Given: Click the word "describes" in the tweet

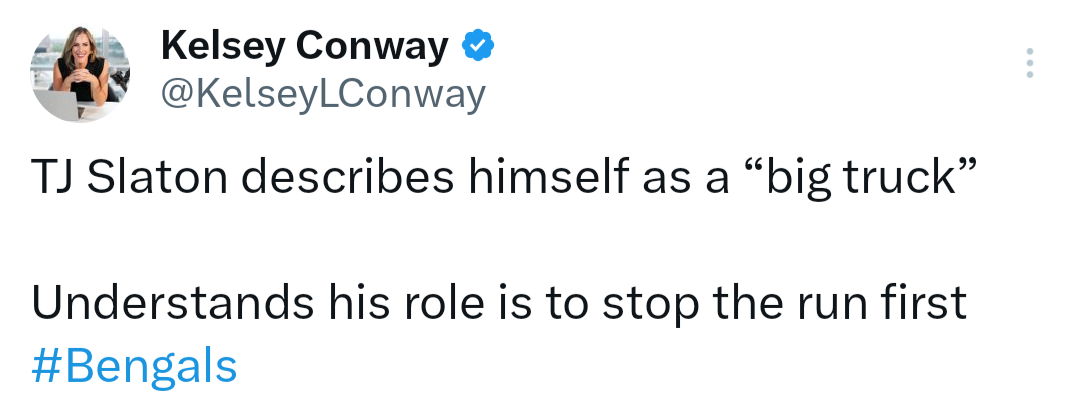Looking at the screenshot, I should point(348,177).
